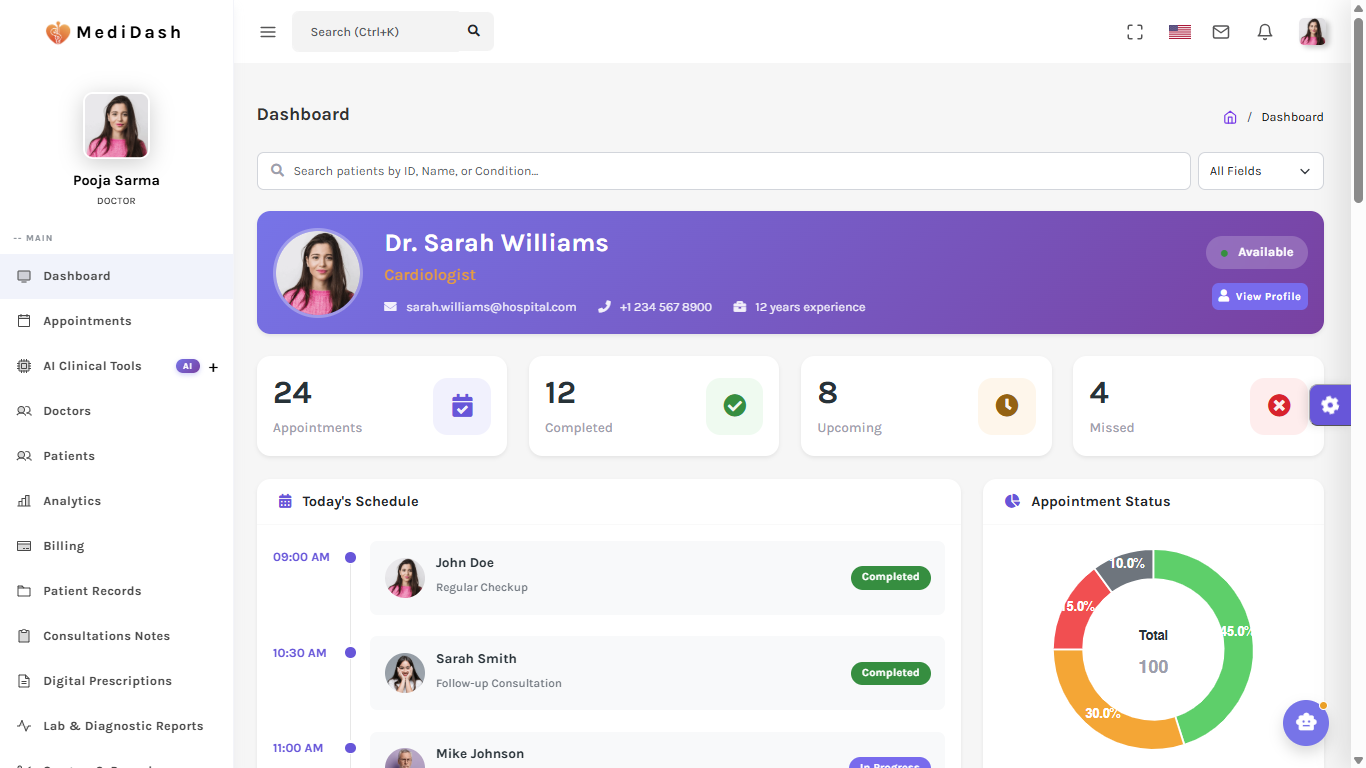Click the Upcoming clock card icon
This screenshot has width=1366, height=768.
click(x=1007, y=406)
